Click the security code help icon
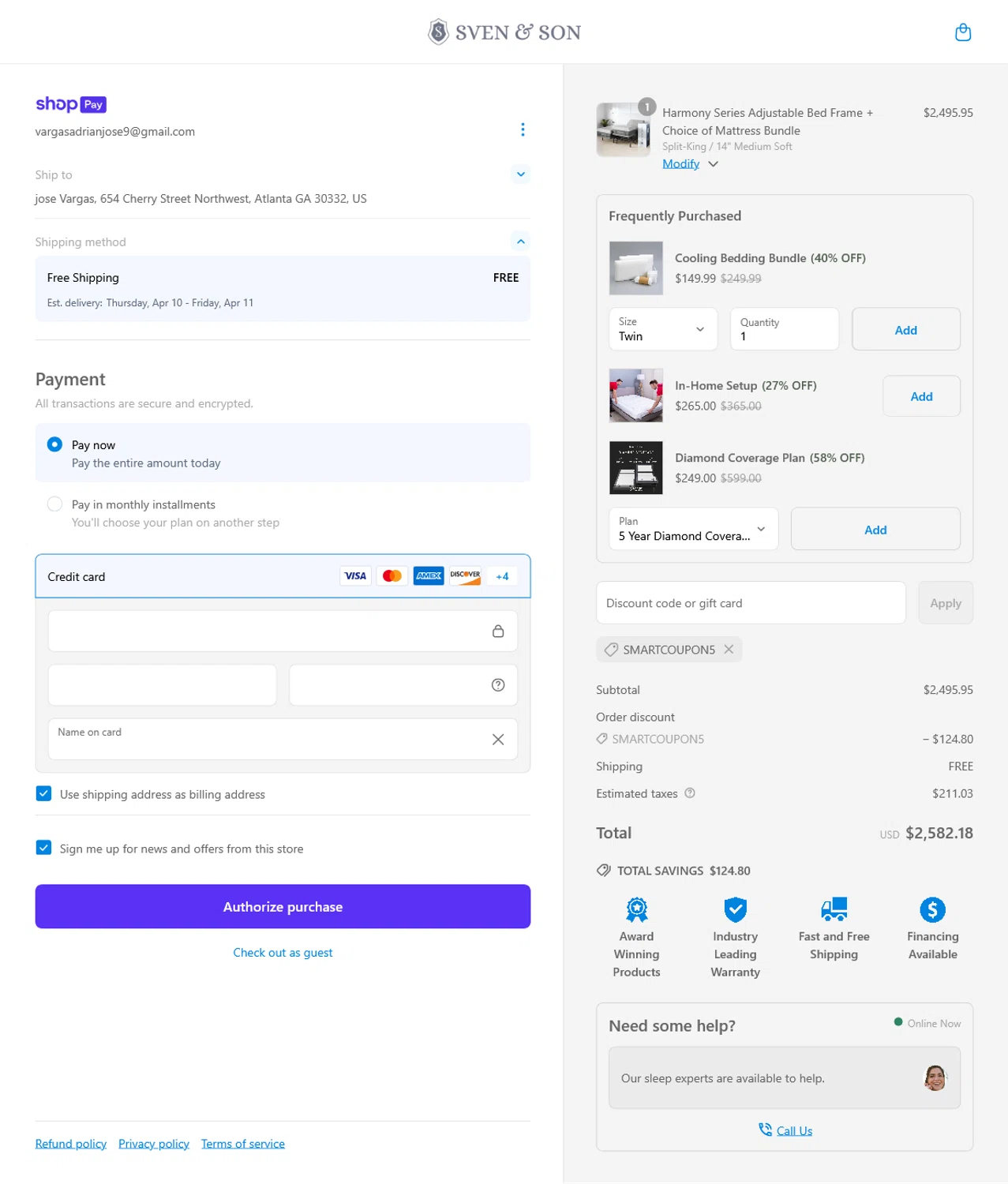 pos(498,685)
